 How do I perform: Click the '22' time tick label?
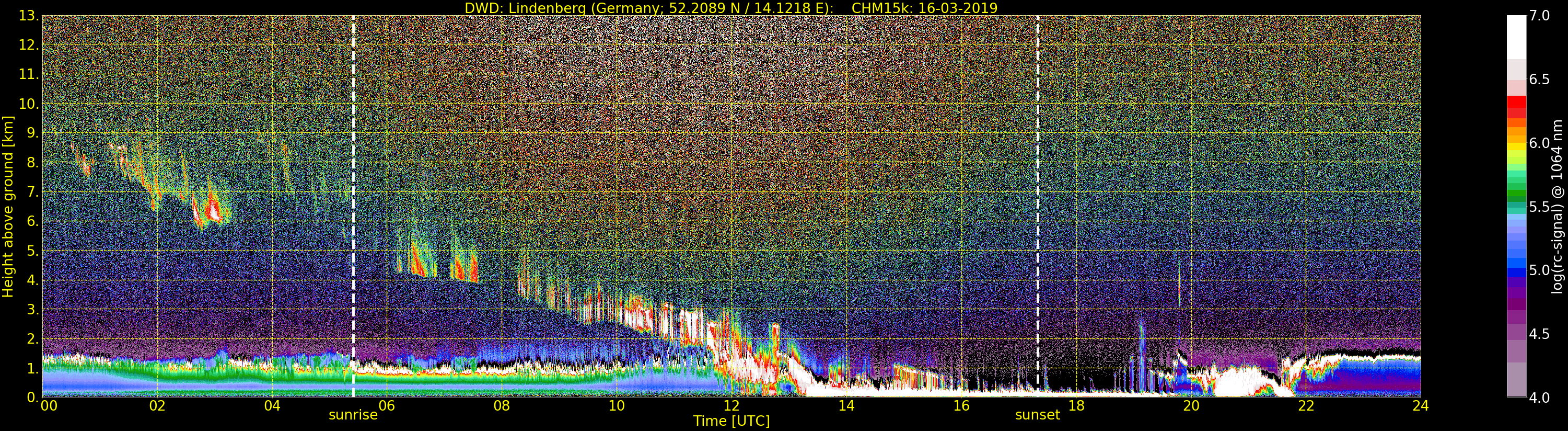1306,406
